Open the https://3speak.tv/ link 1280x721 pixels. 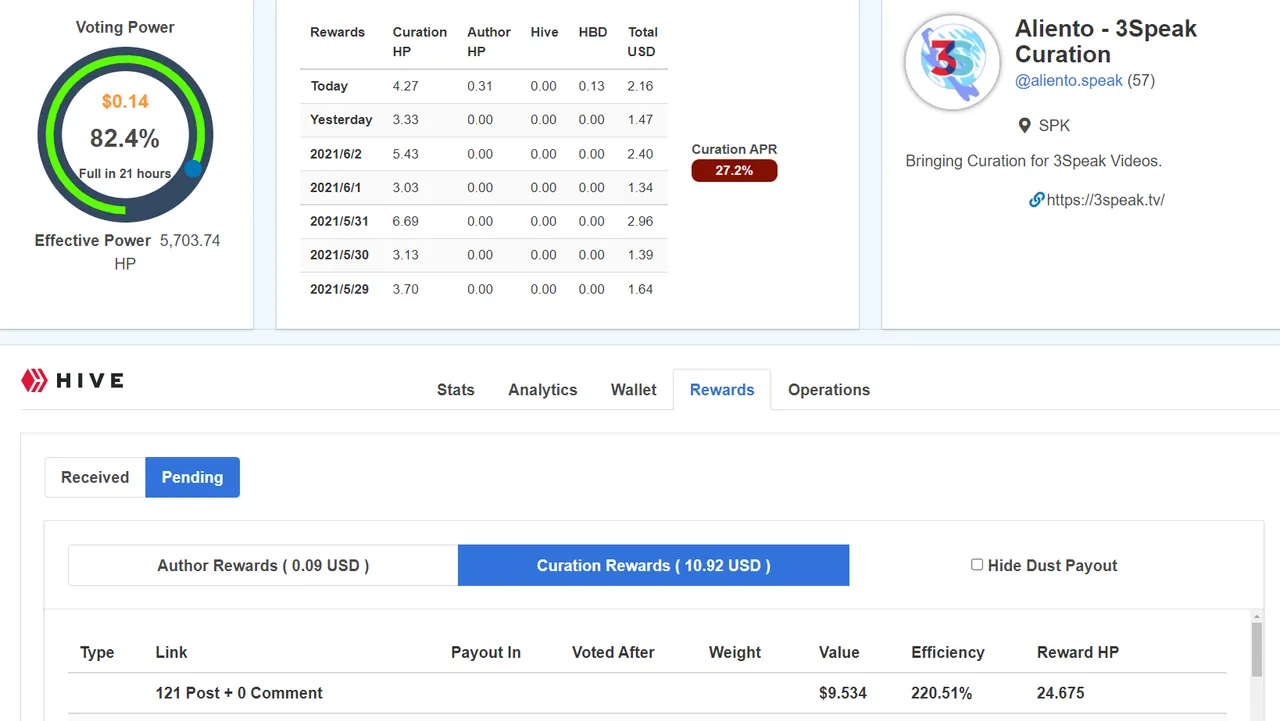[x=1105, y=200]
